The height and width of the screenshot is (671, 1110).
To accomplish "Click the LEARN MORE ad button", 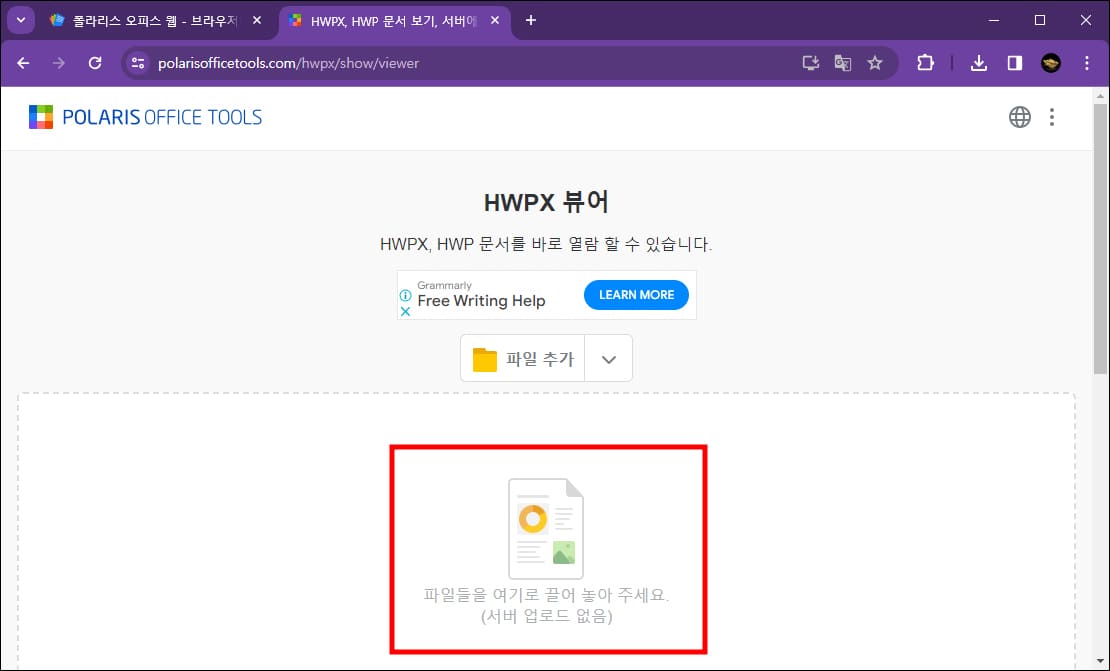I will 636,294.
